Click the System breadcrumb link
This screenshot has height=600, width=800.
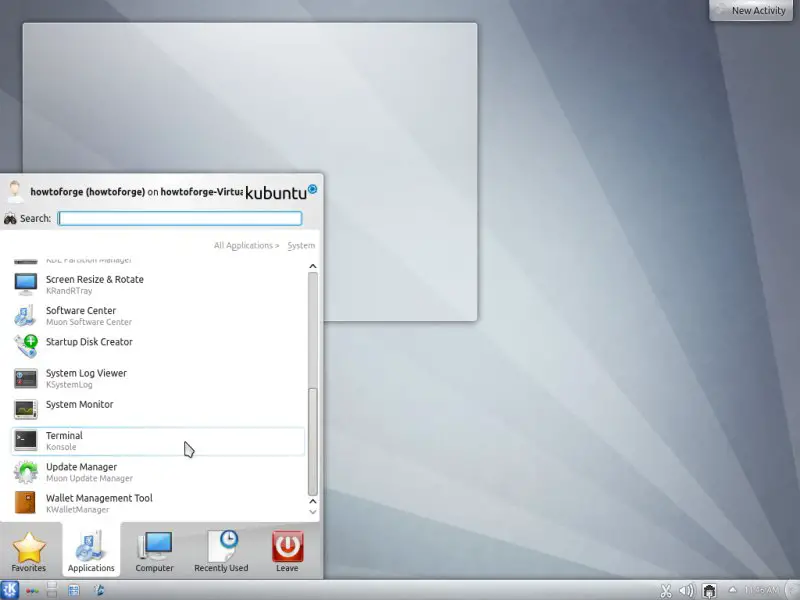pyautogui.click(x=301, y=245)
